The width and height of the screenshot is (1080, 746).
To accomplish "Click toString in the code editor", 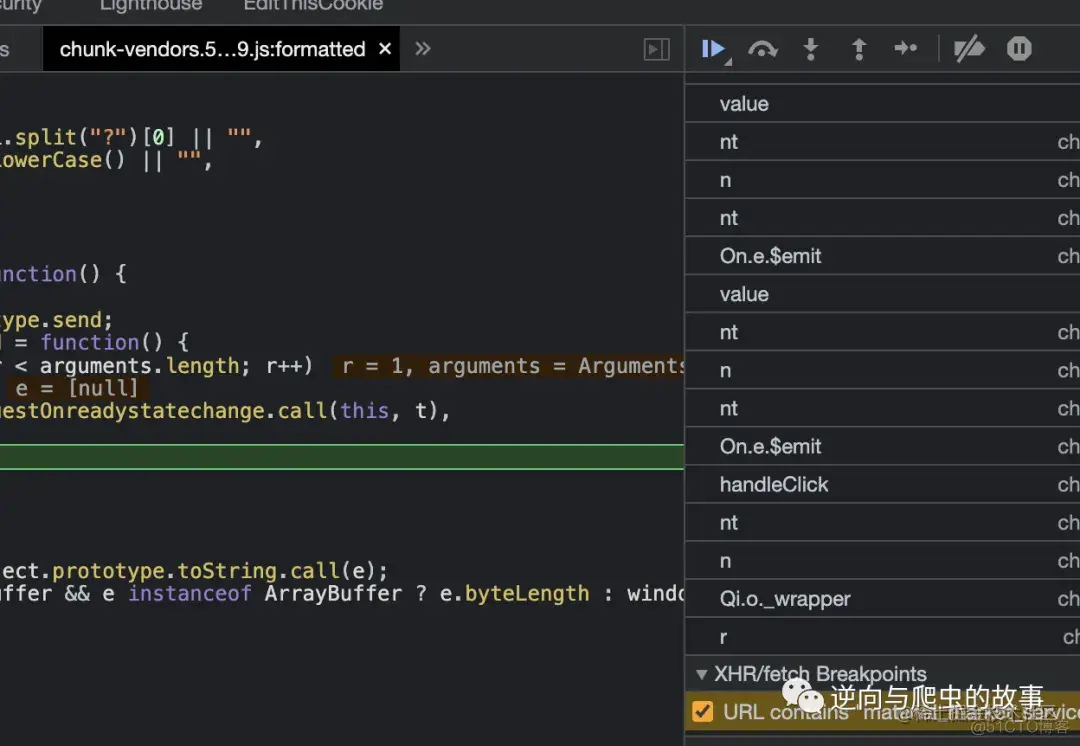I will point(227,571).
